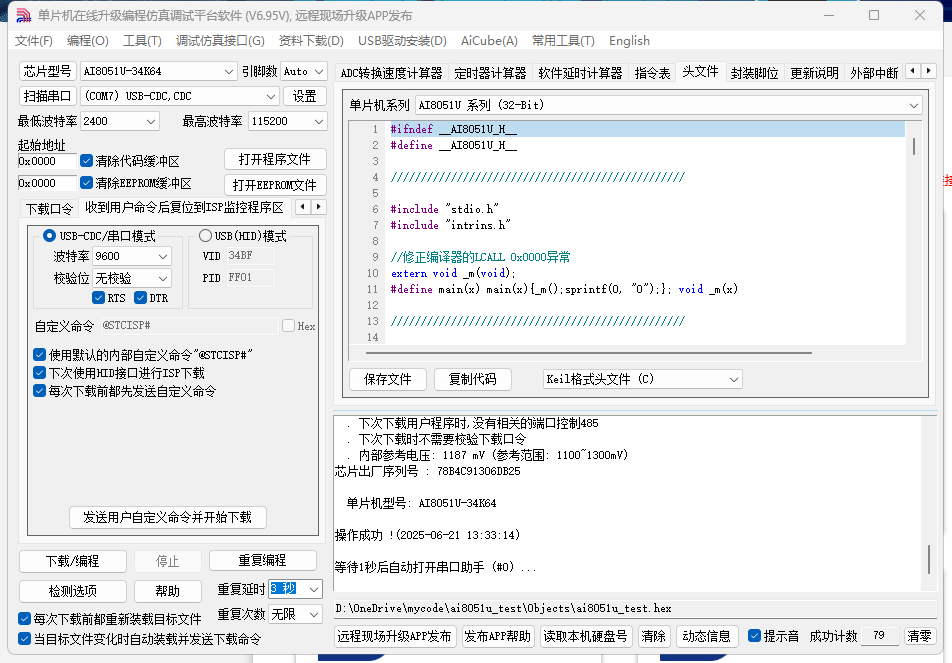
Task: Open the 工具(T) menu
Action: tap(142, 41)
